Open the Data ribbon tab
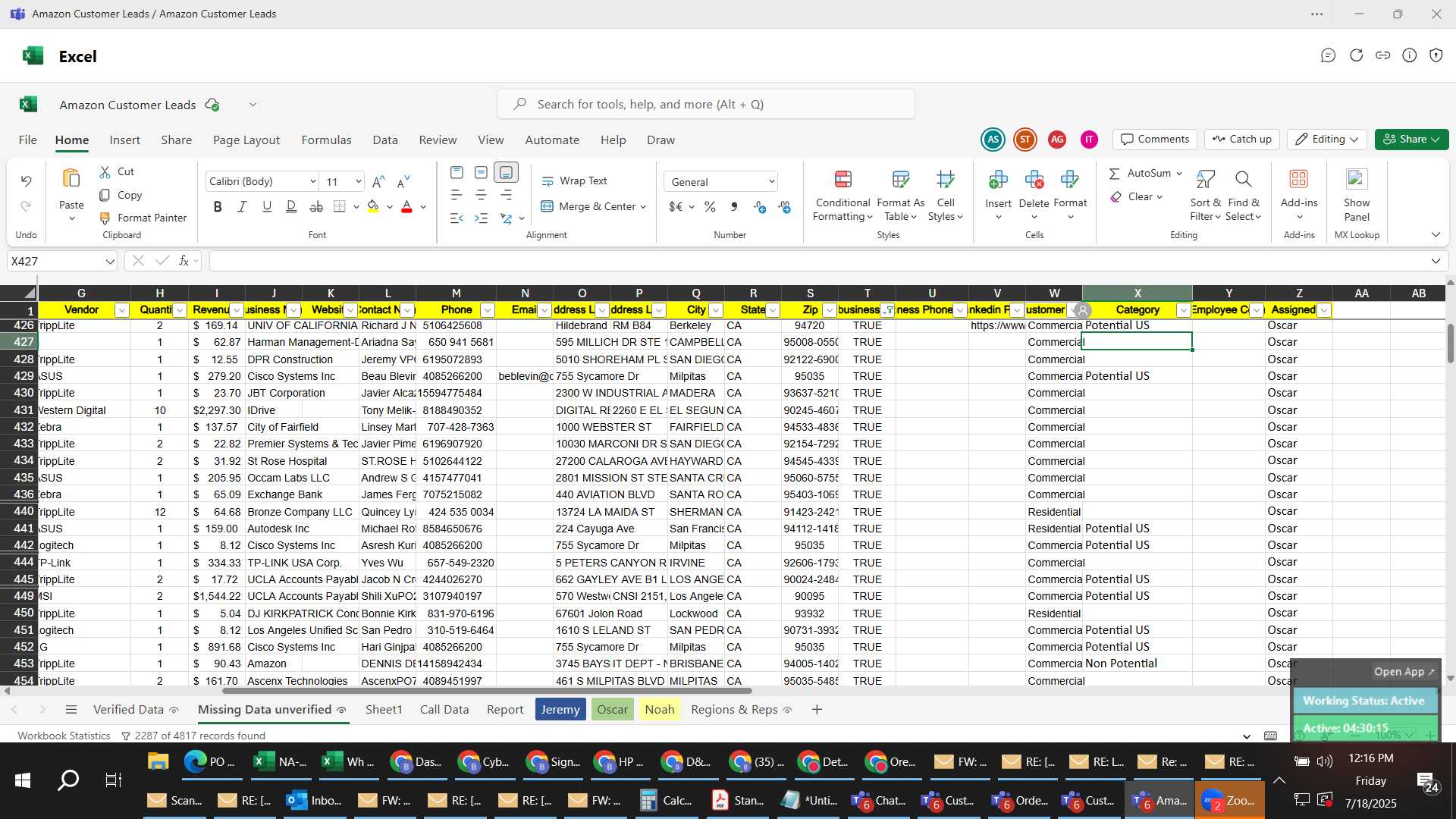 385,140
